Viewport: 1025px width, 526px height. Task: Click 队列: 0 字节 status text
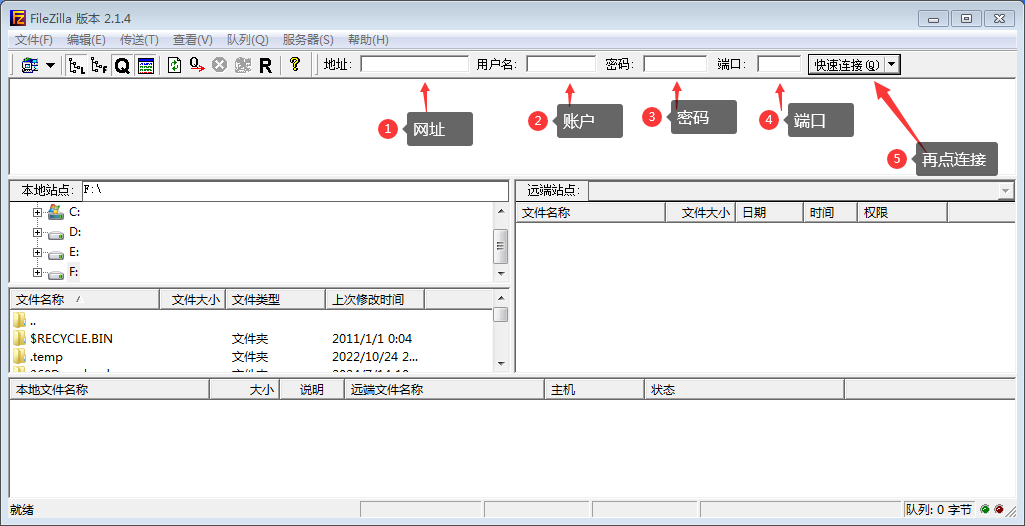[939, 509]
